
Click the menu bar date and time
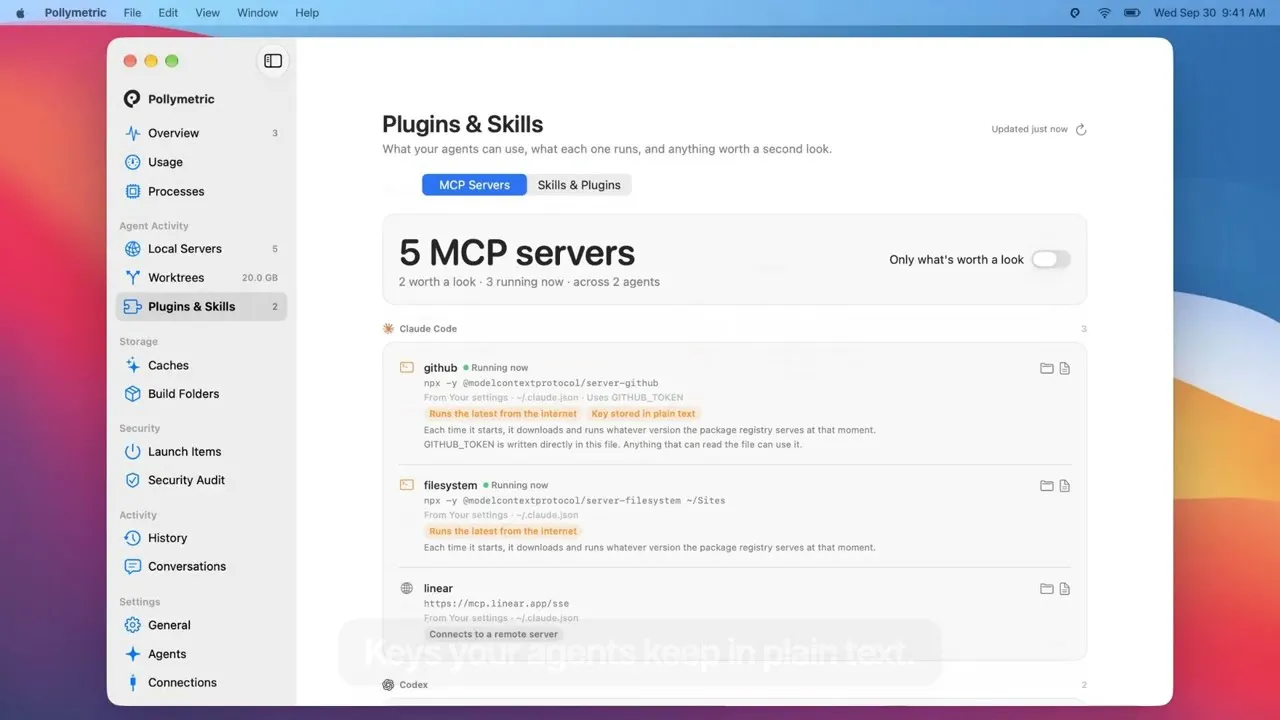(x=1209, y=13)
